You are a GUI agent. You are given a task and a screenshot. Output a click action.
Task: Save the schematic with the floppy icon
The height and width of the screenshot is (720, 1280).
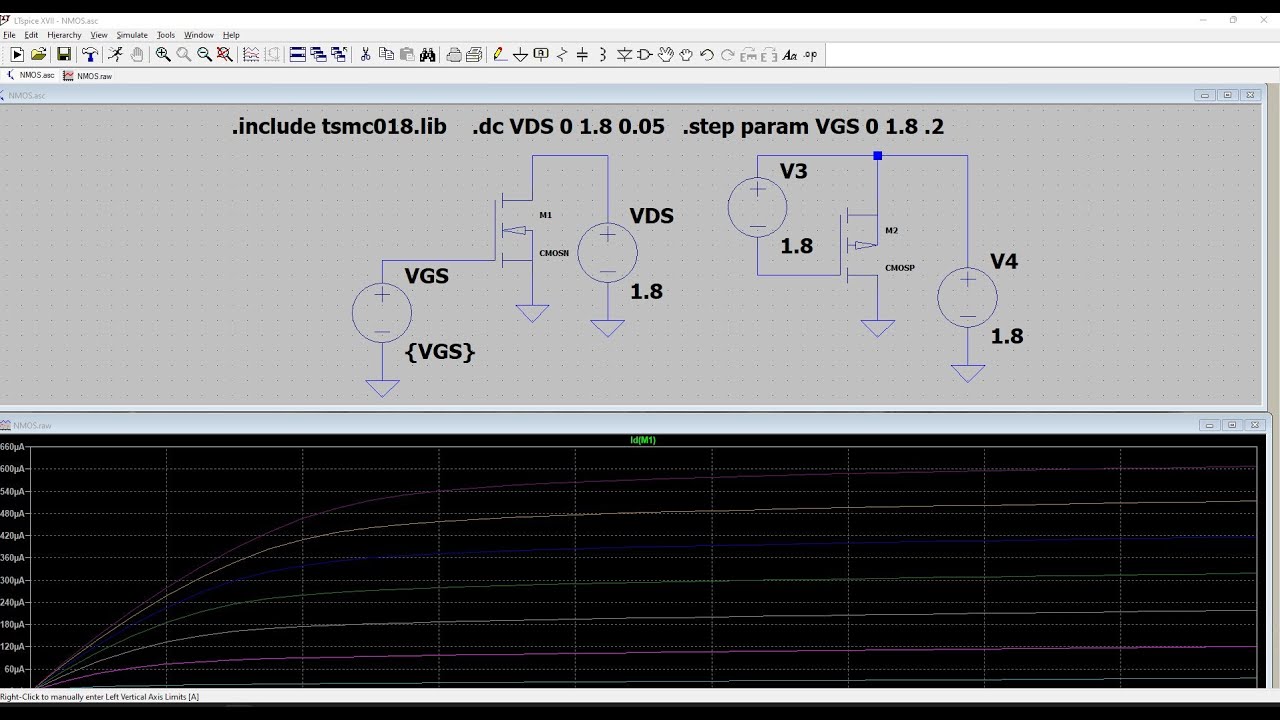point(64,55)
